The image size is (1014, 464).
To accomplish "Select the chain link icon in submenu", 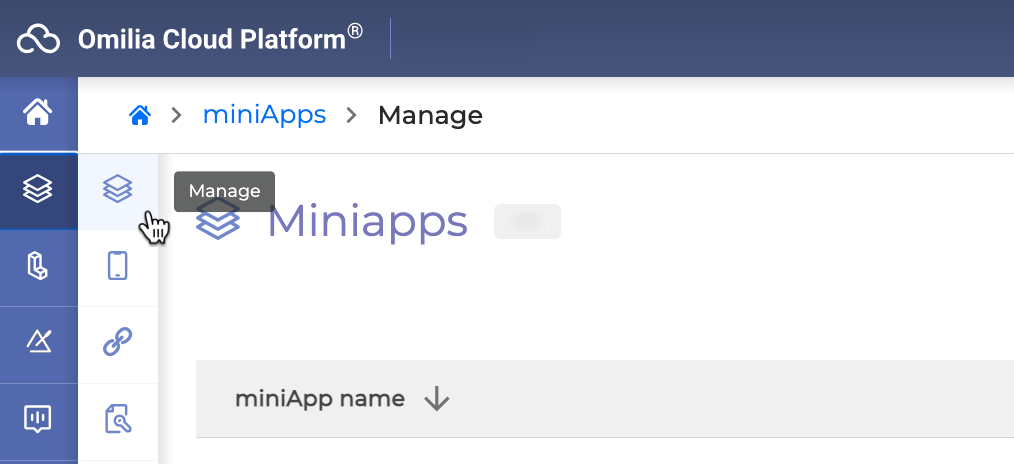I will 118,342.
